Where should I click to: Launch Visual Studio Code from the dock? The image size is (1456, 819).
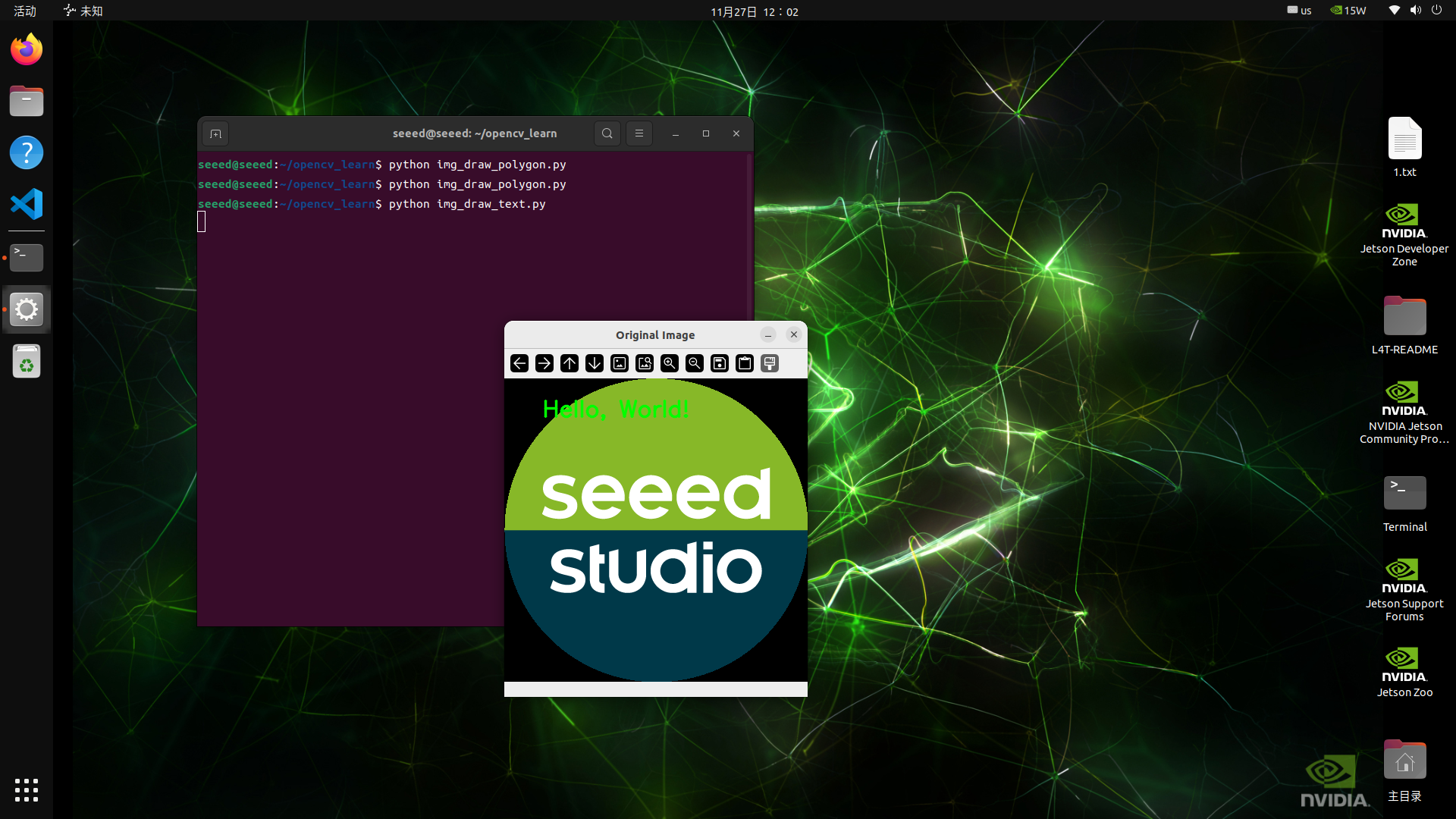pyautogui.click(x=27, y=204)
